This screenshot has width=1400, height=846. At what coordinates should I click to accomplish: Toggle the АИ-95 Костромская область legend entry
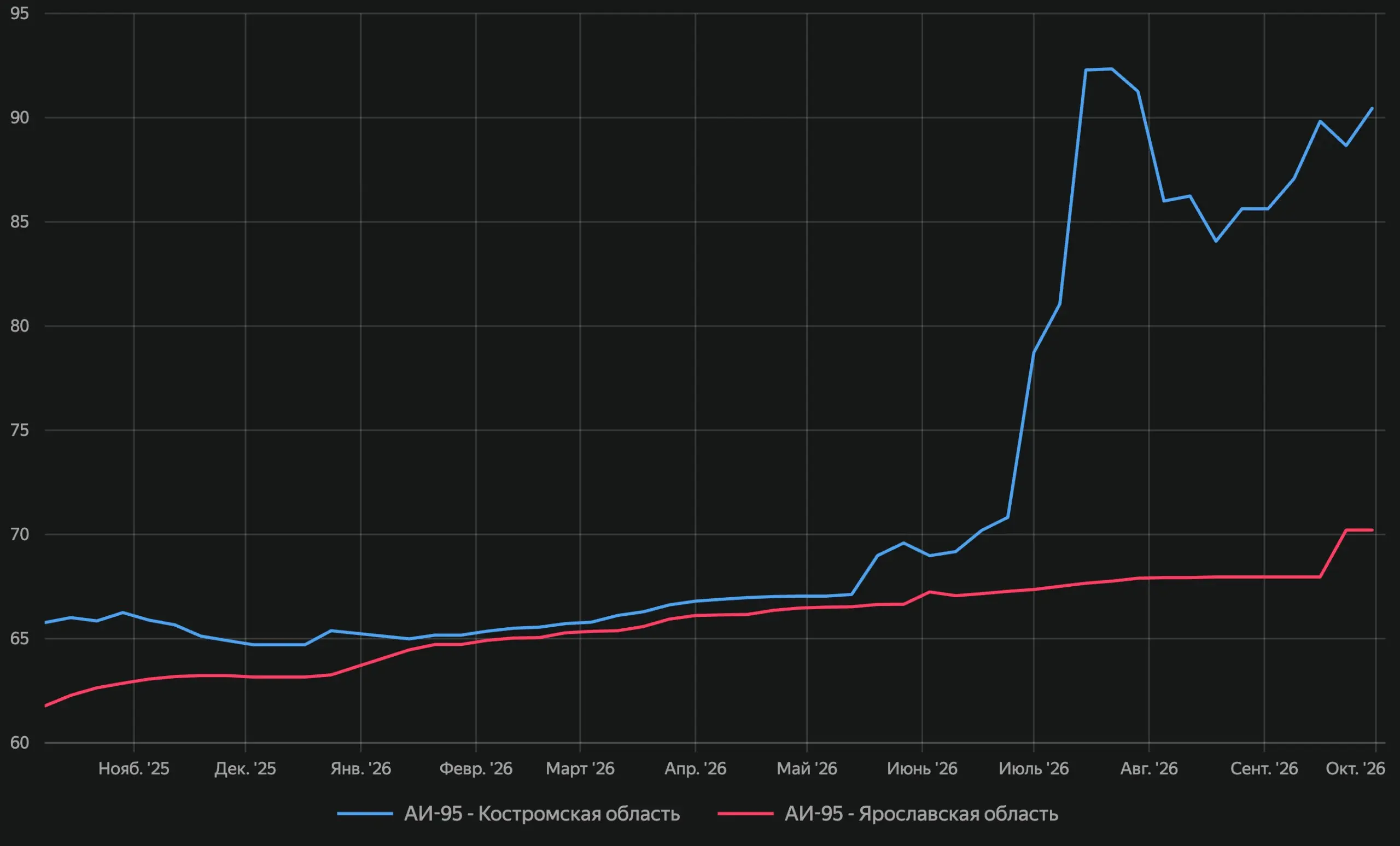coord(509,814)
